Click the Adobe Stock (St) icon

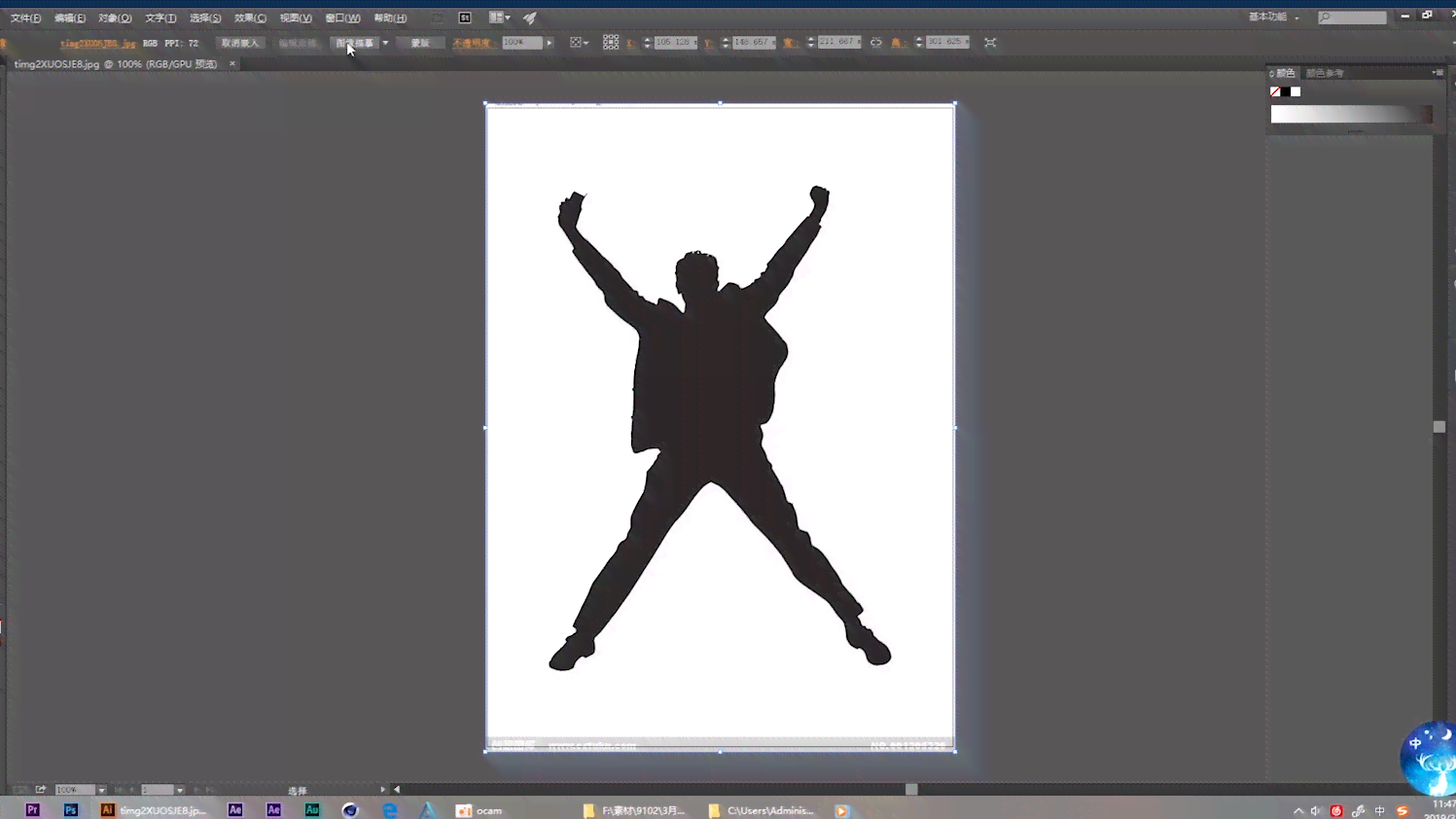click(465, 18)
